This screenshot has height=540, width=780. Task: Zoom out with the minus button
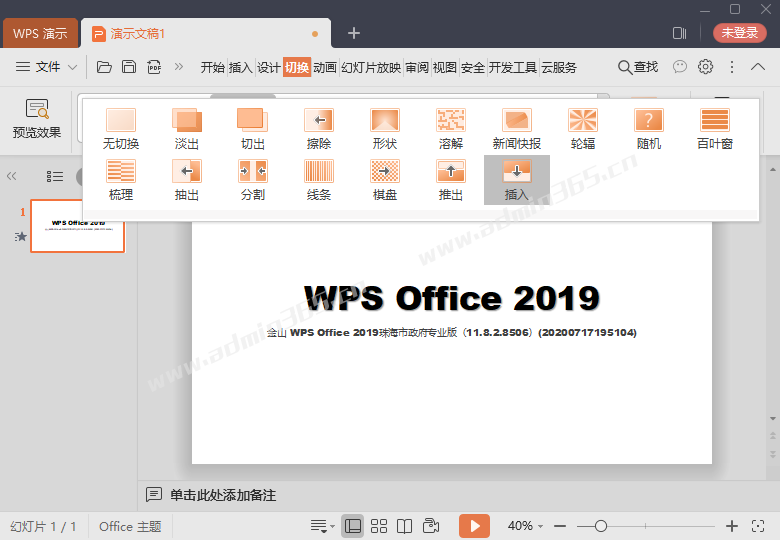pos(560,526)
